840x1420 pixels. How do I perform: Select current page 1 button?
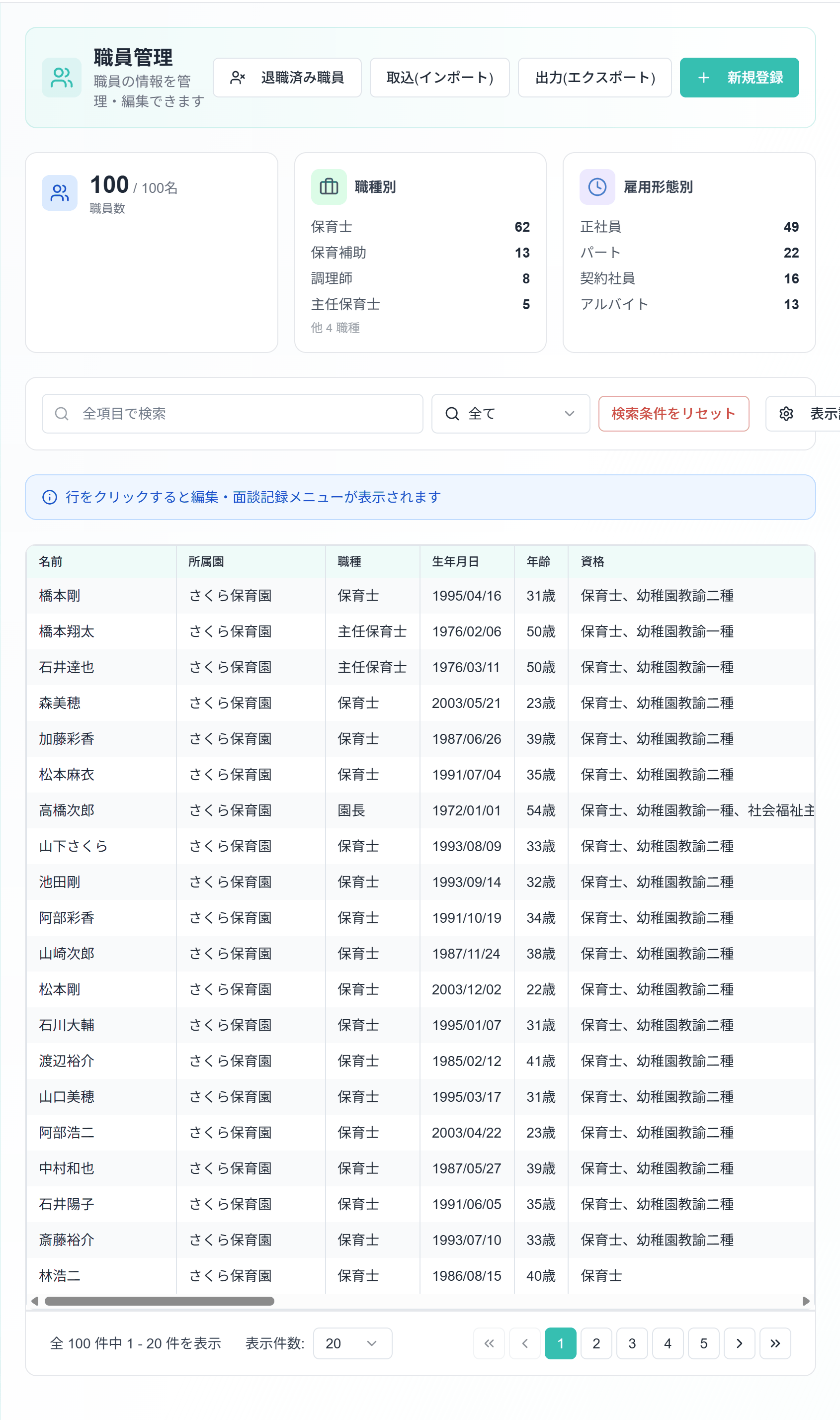(x=560, y=1343)
